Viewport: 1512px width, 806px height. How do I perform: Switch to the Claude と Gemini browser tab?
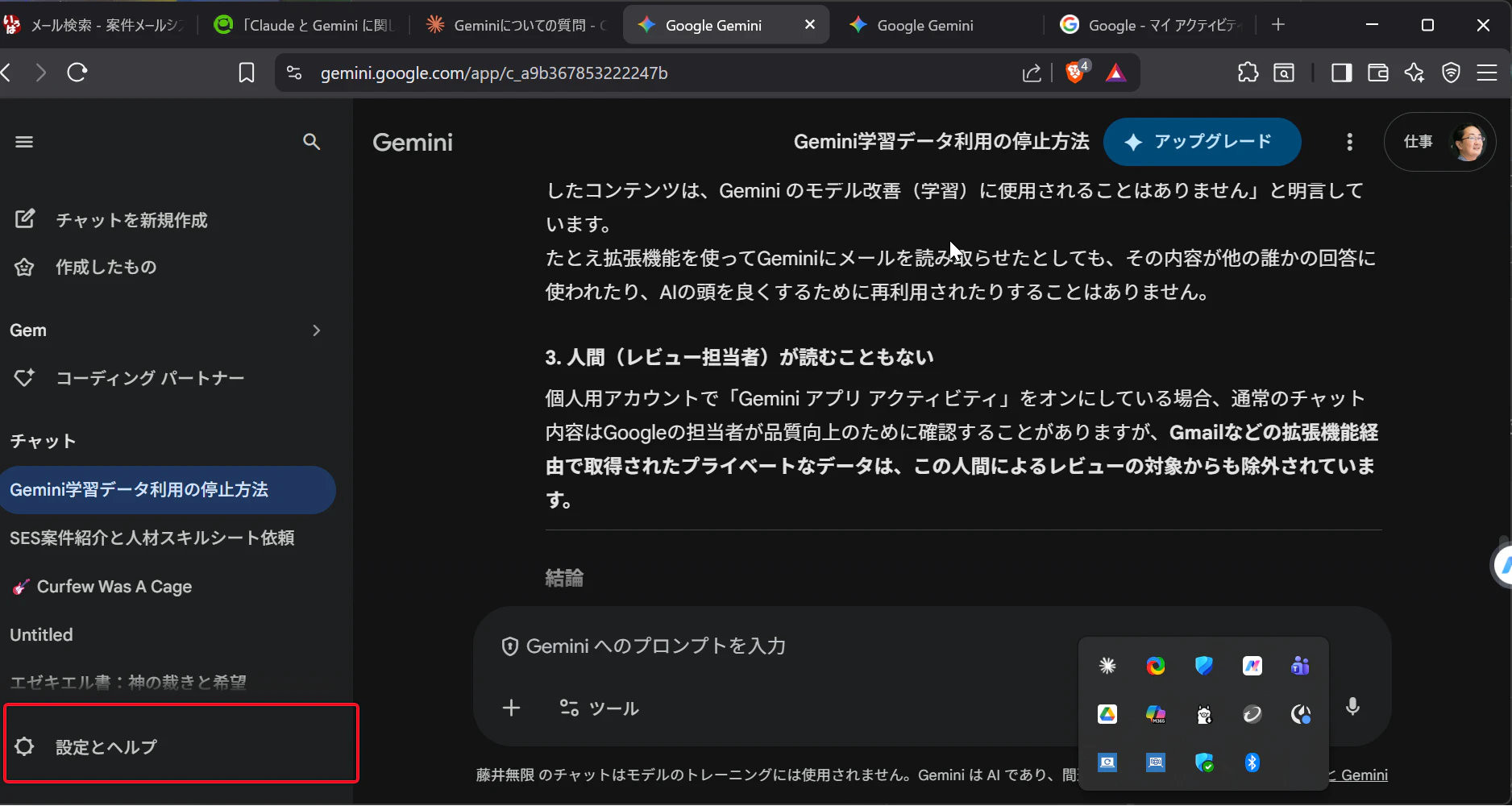[x=305, y=25]
